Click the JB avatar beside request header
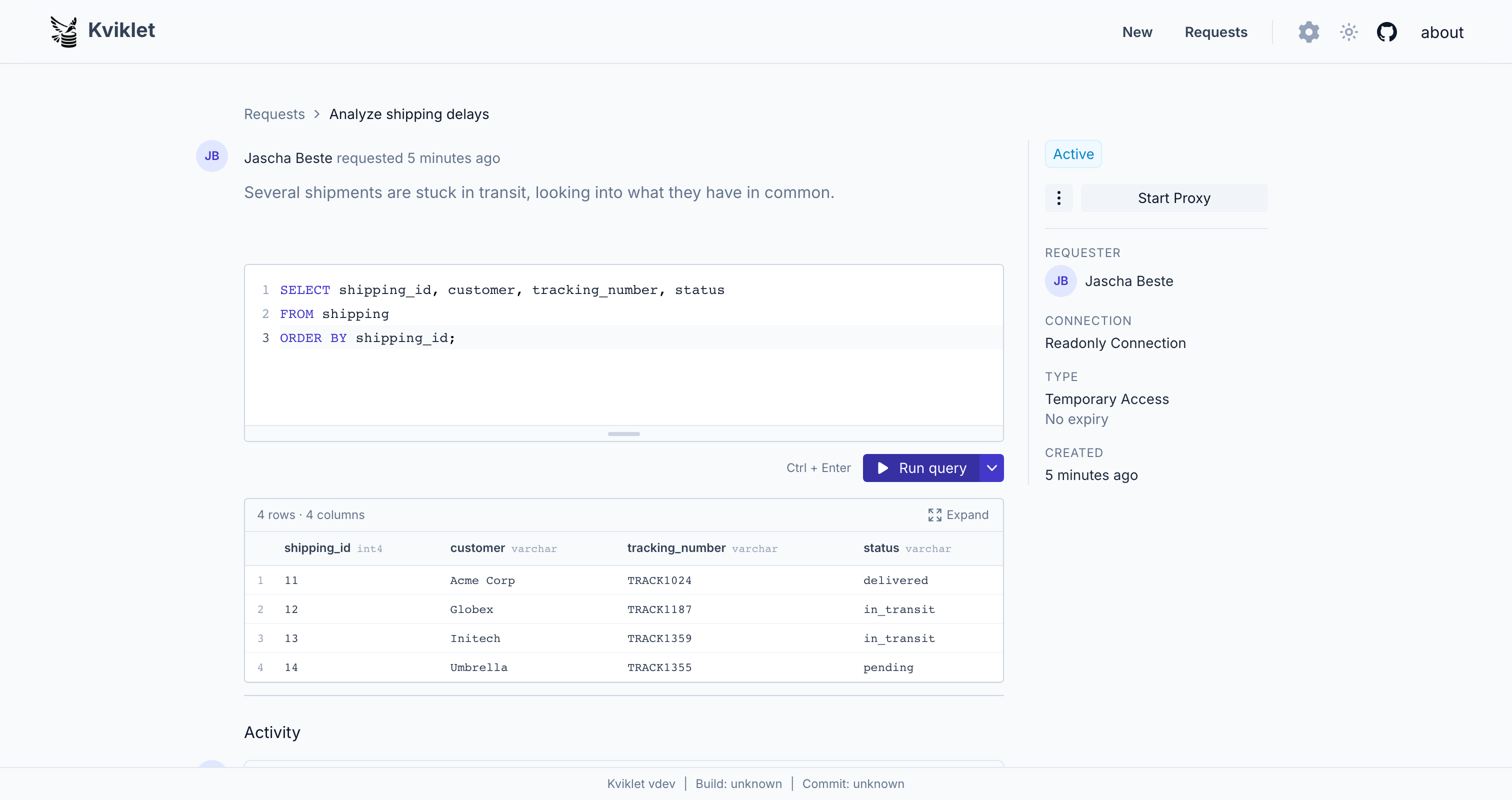1512x800 pixels. coord(212,156)
